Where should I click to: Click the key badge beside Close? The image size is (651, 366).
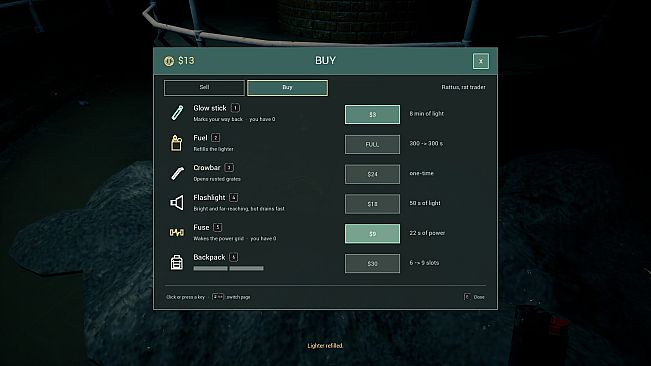pos(467,297)
